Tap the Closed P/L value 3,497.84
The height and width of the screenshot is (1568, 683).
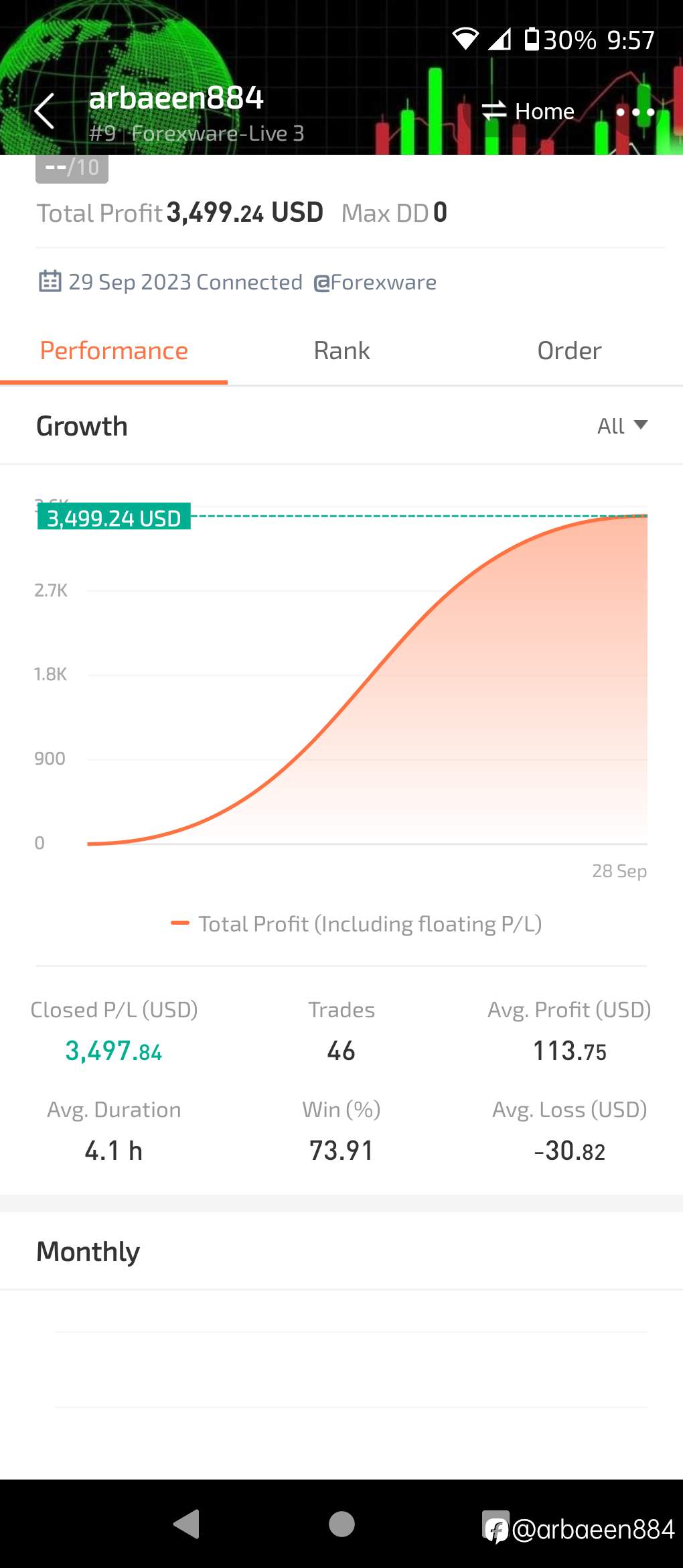coord(114,1051)
